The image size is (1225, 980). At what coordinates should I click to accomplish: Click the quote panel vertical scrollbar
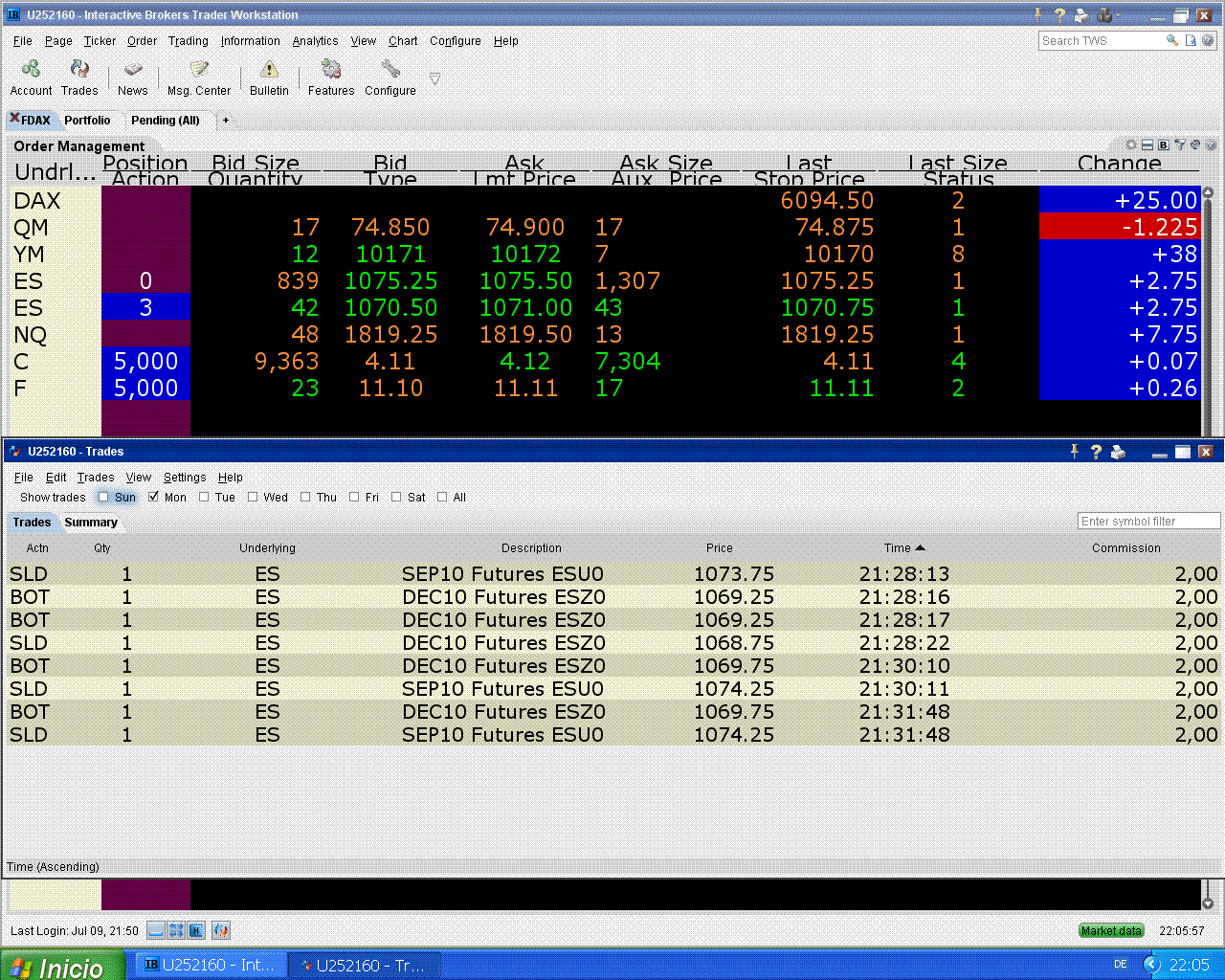click(1207, 306)
